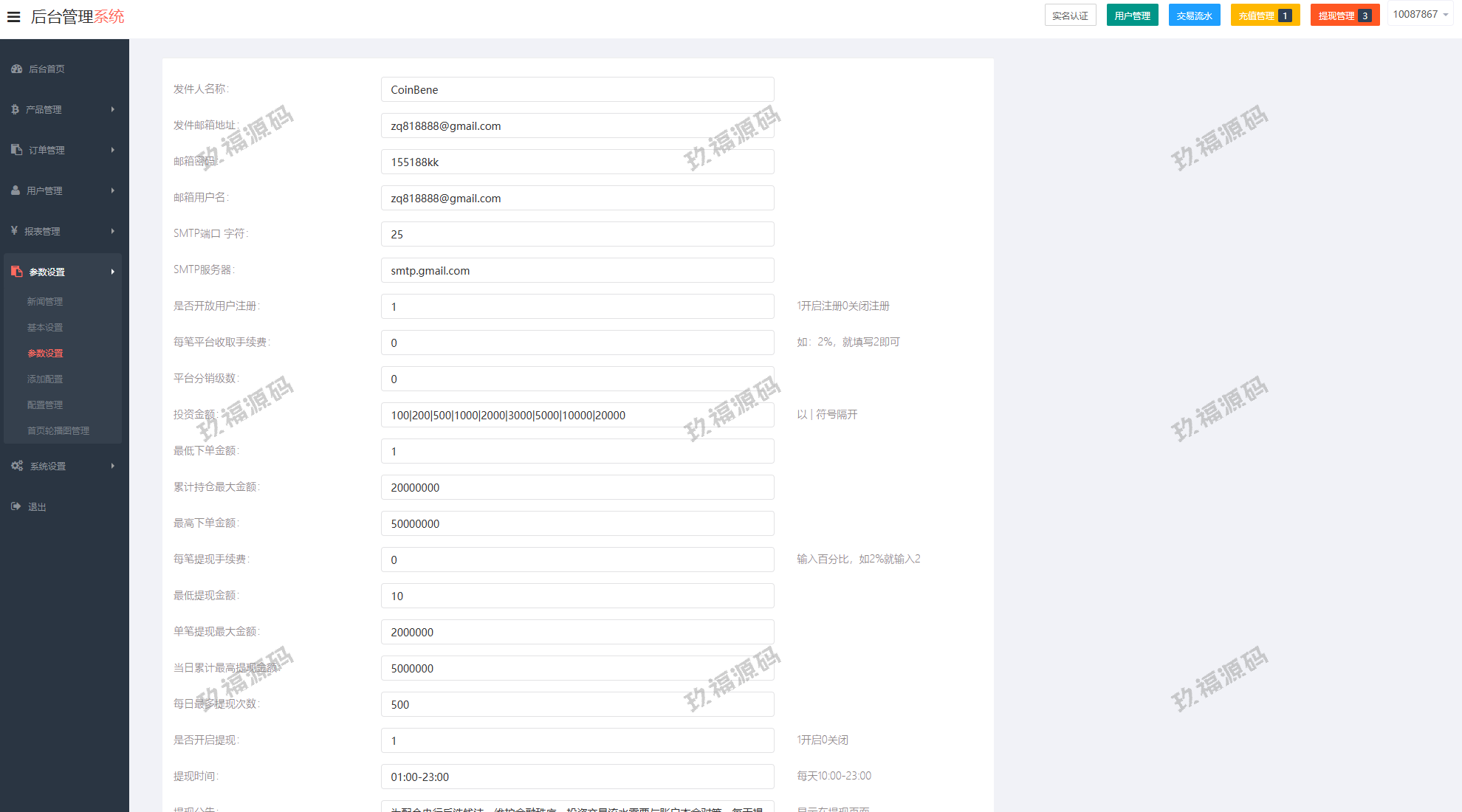Screen dimensions: 1462x812
Task: Click the 订单管理 sidebar icon
Action: [x=16, y=150]
